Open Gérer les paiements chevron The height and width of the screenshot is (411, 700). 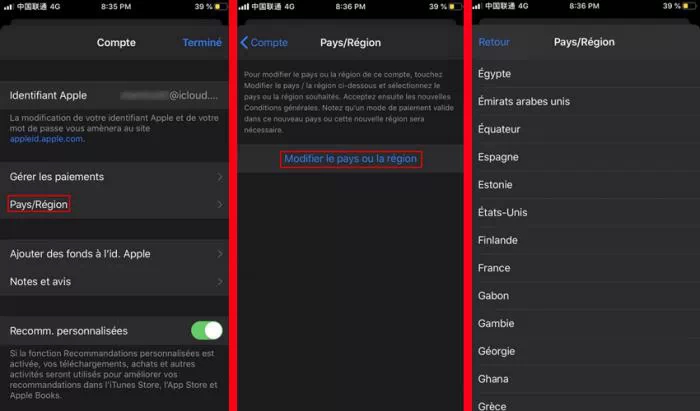click(220, 177)
